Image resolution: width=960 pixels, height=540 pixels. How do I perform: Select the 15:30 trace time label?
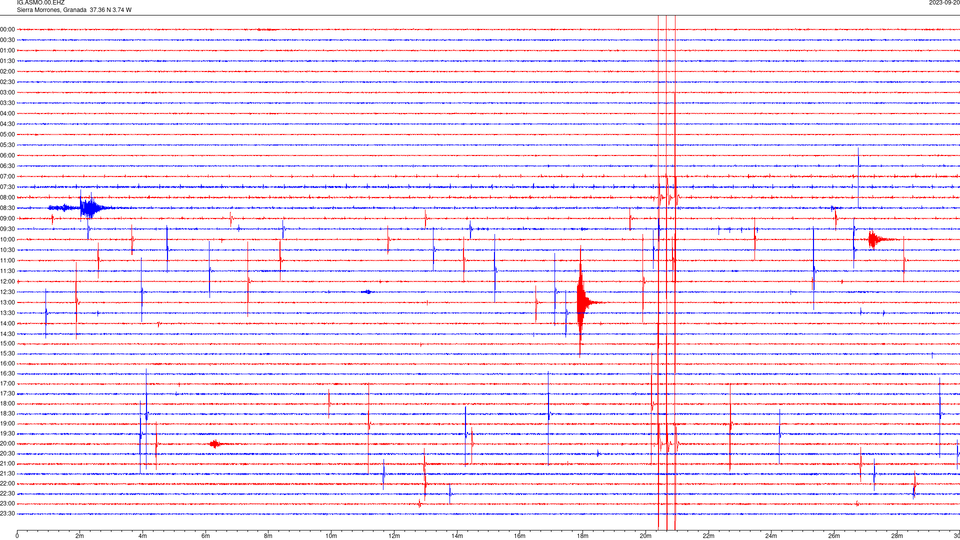click(x=7, y=353)
